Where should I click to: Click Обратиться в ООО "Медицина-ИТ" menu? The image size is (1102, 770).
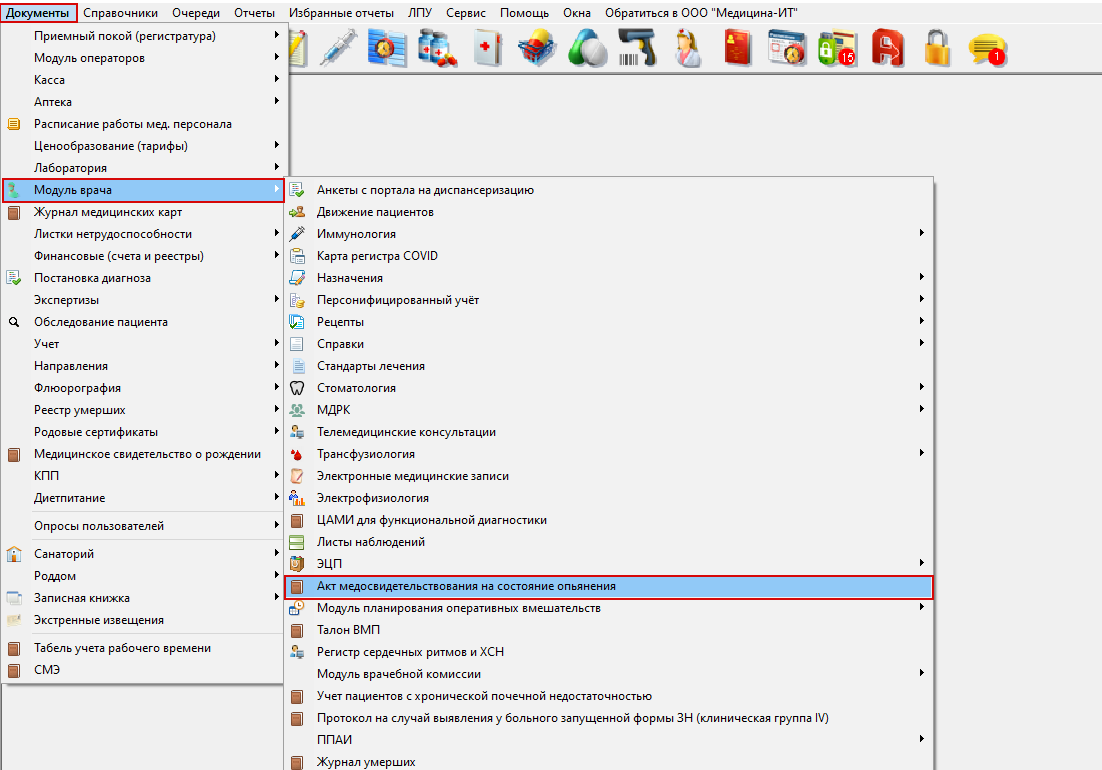(x=701, y=13)
